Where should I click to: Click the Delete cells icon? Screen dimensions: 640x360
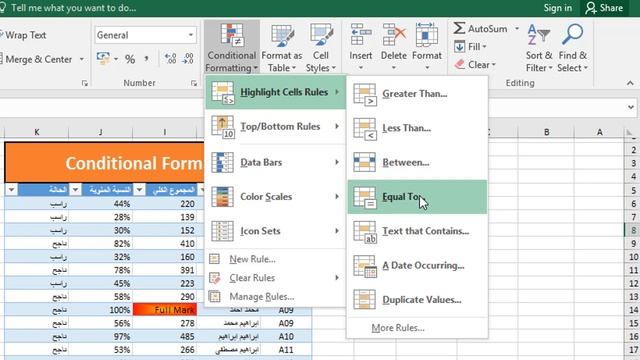tap(393, 34)
